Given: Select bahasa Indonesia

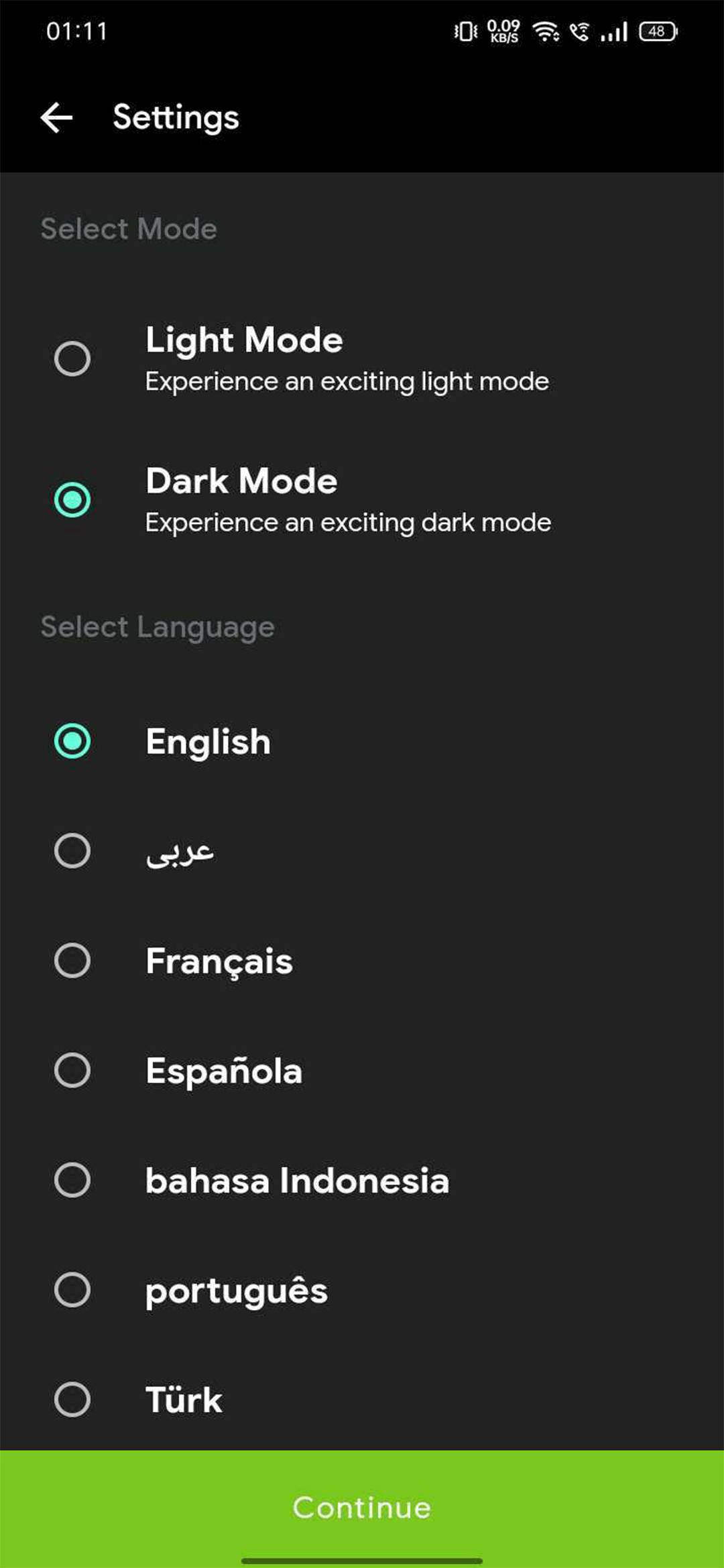Looking at the screenshot, I should click(x=72, y=1181).
